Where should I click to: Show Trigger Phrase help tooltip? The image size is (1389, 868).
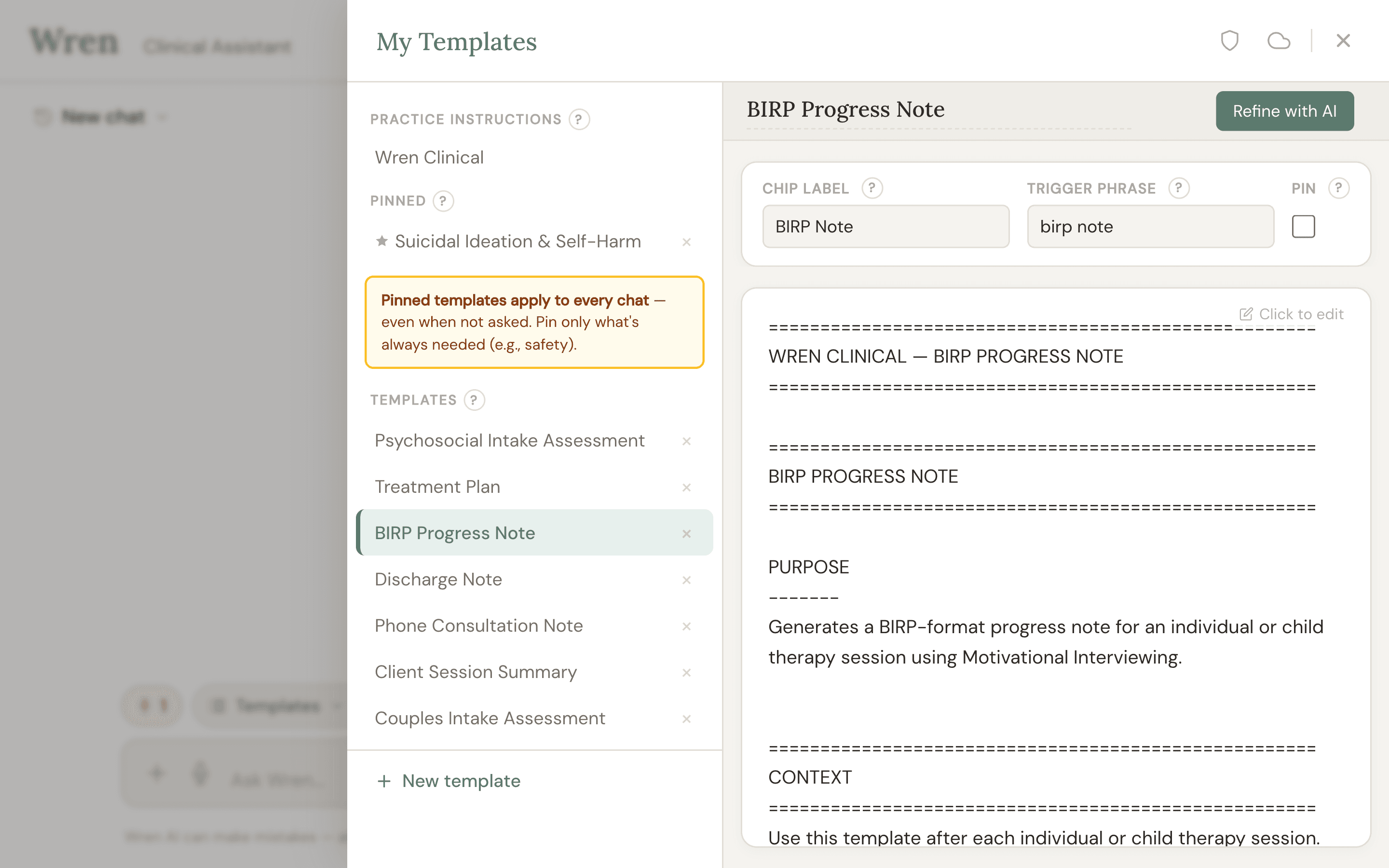(1179, 188)
